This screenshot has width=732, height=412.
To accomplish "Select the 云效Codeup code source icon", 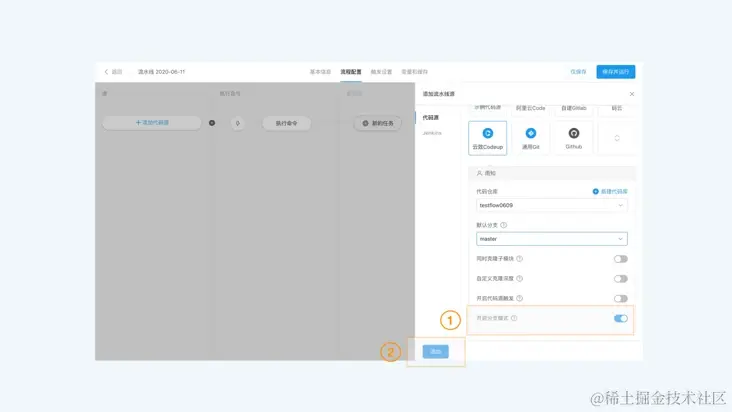I will (487, 133).
